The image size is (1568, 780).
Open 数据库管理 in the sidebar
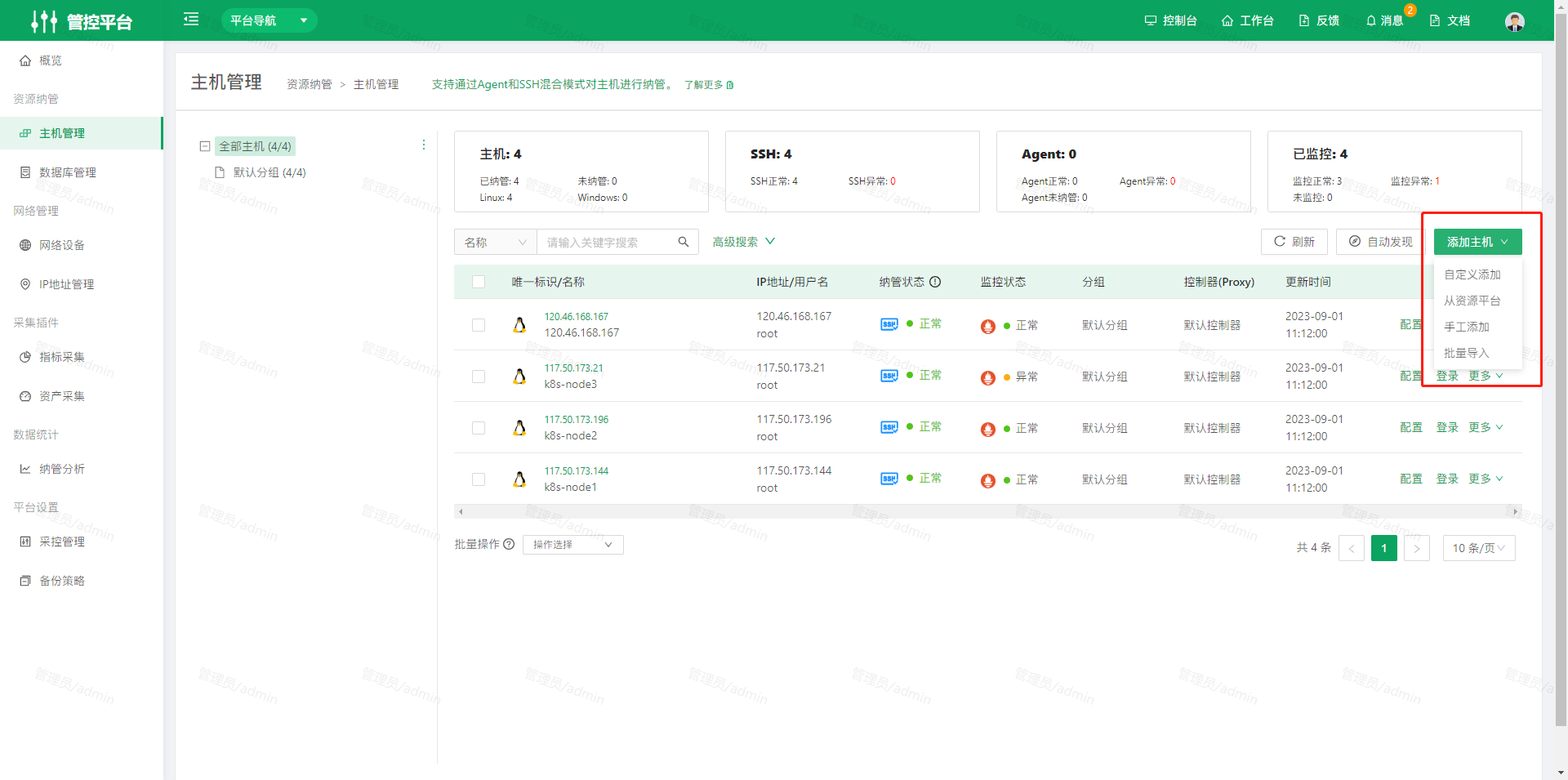81,172
